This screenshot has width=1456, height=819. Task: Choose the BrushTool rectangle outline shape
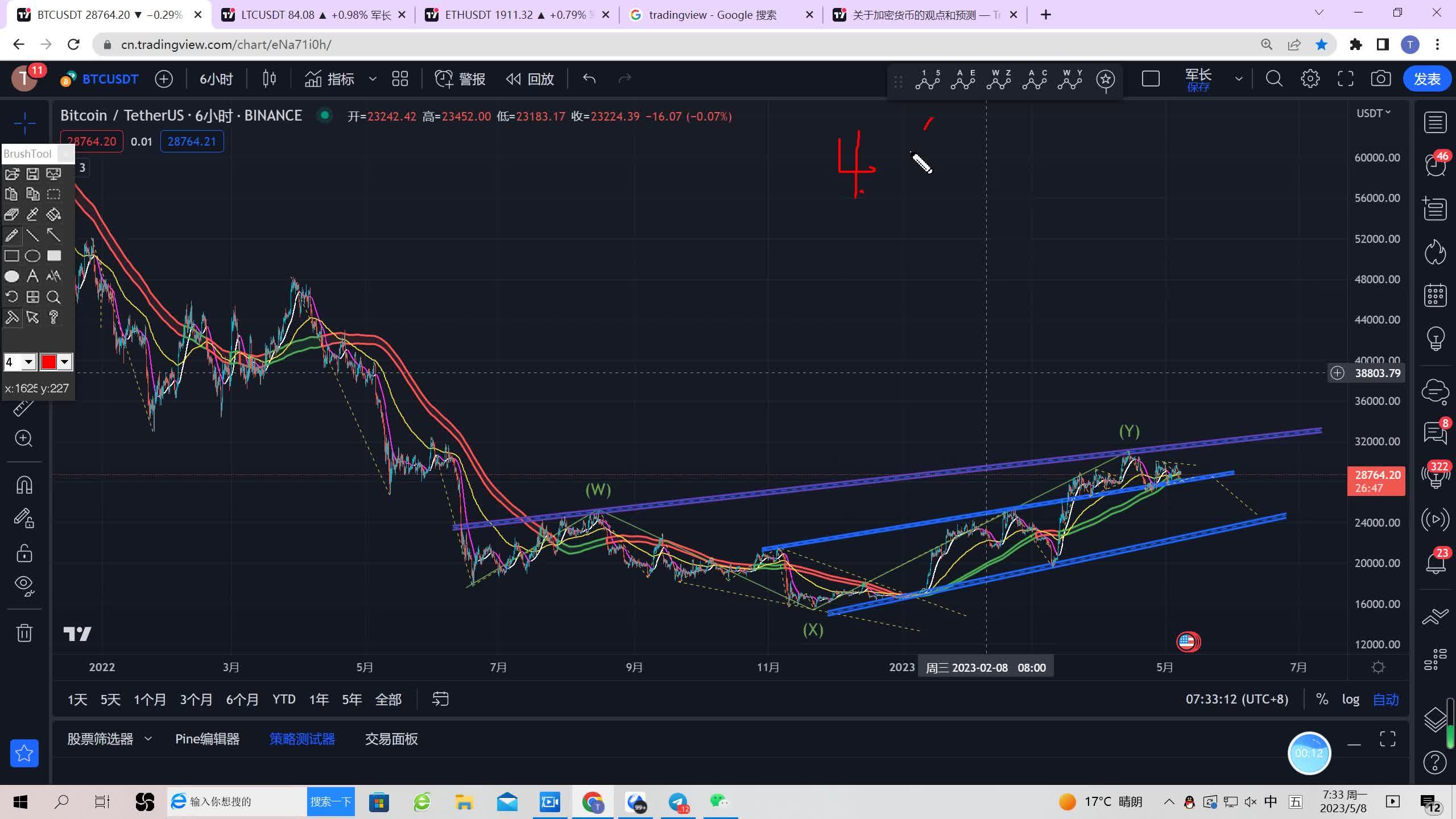(x=12, y=256)
